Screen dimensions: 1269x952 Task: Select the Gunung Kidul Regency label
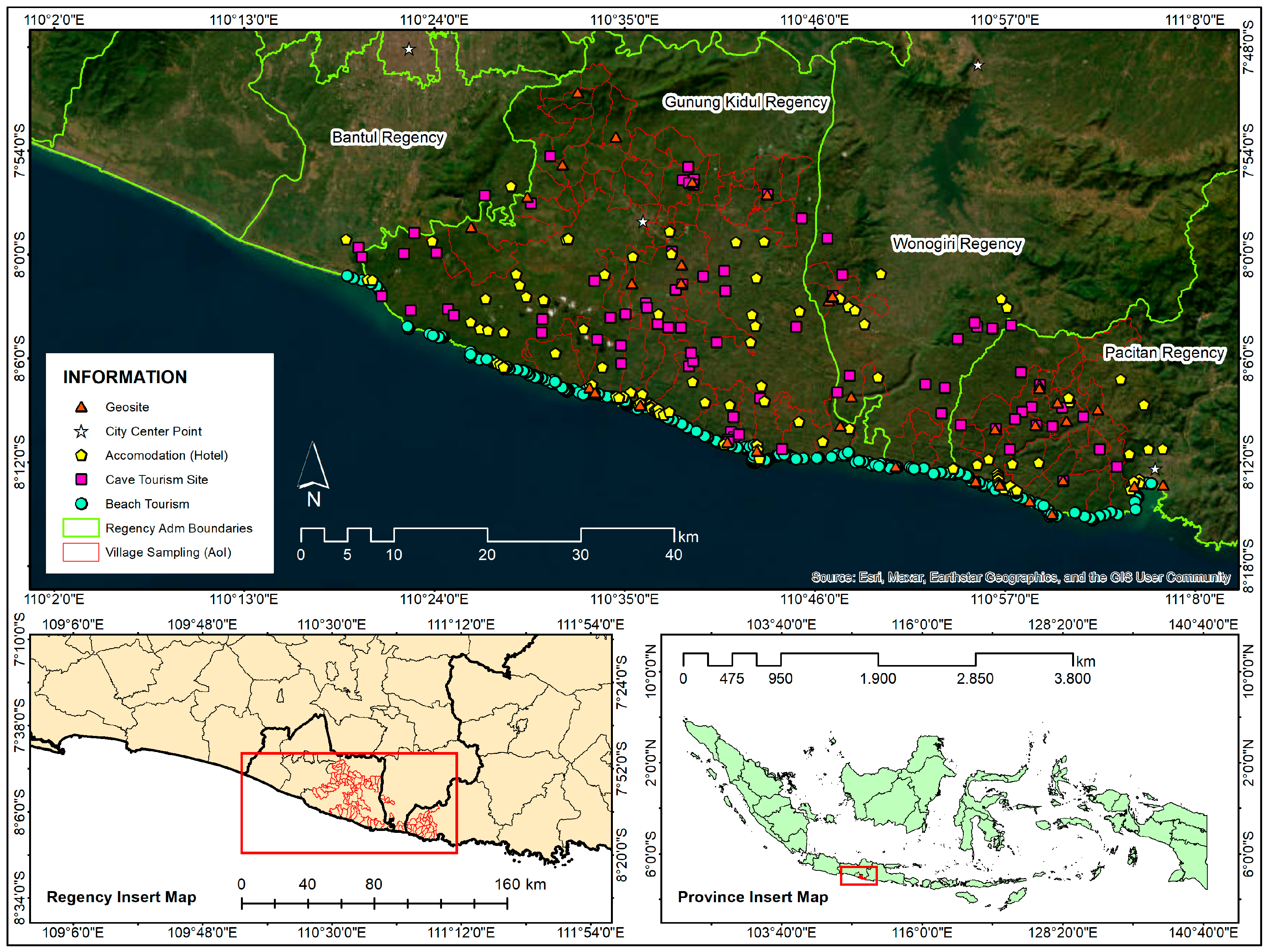pos(746,102)
